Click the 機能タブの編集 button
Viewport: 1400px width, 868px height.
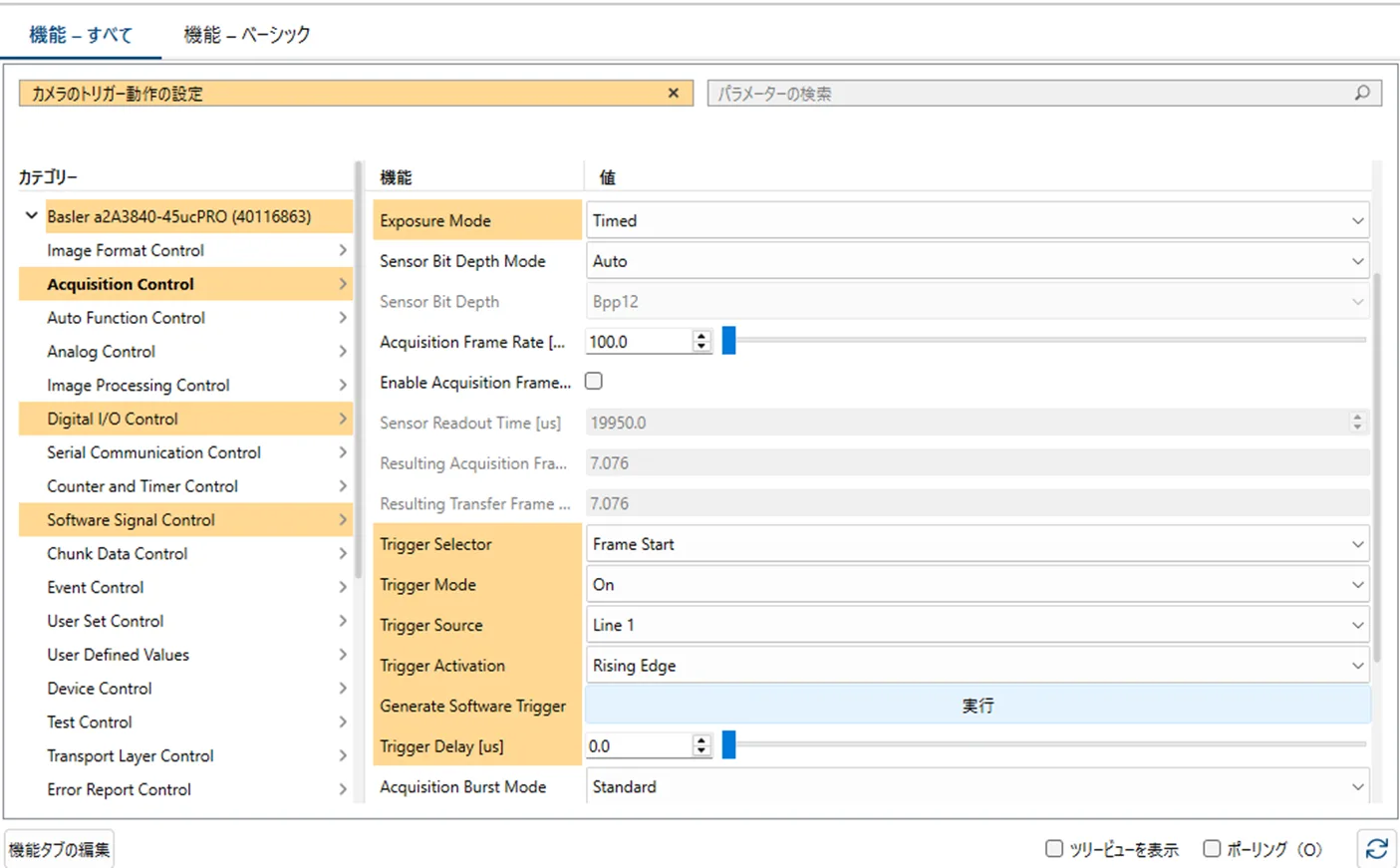pyautogui.click(x=59, y=849)
